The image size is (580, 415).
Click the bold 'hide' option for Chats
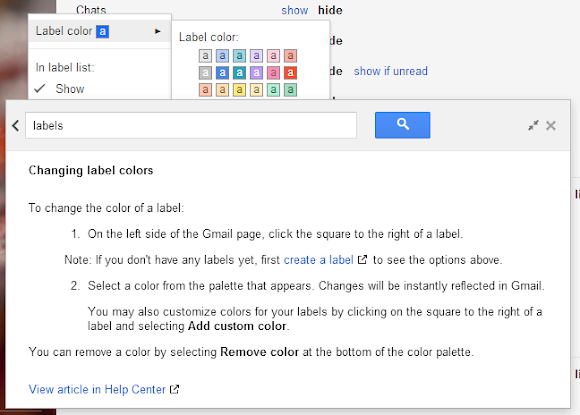pyautogui.click(x=330, y=10)
